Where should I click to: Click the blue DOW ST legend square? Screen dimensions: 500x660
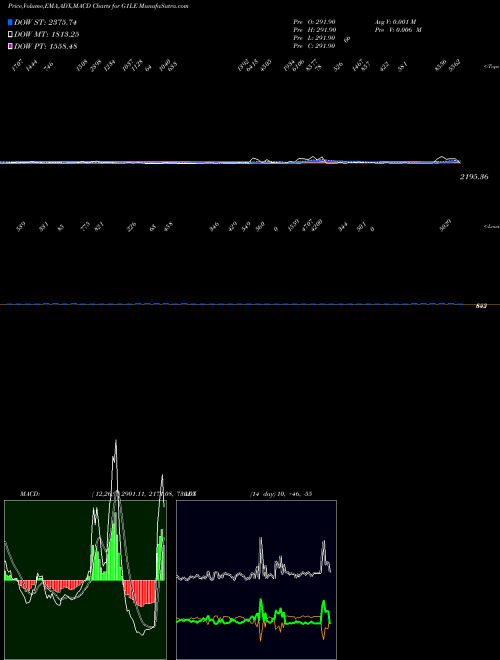click(x=10, y=22)
